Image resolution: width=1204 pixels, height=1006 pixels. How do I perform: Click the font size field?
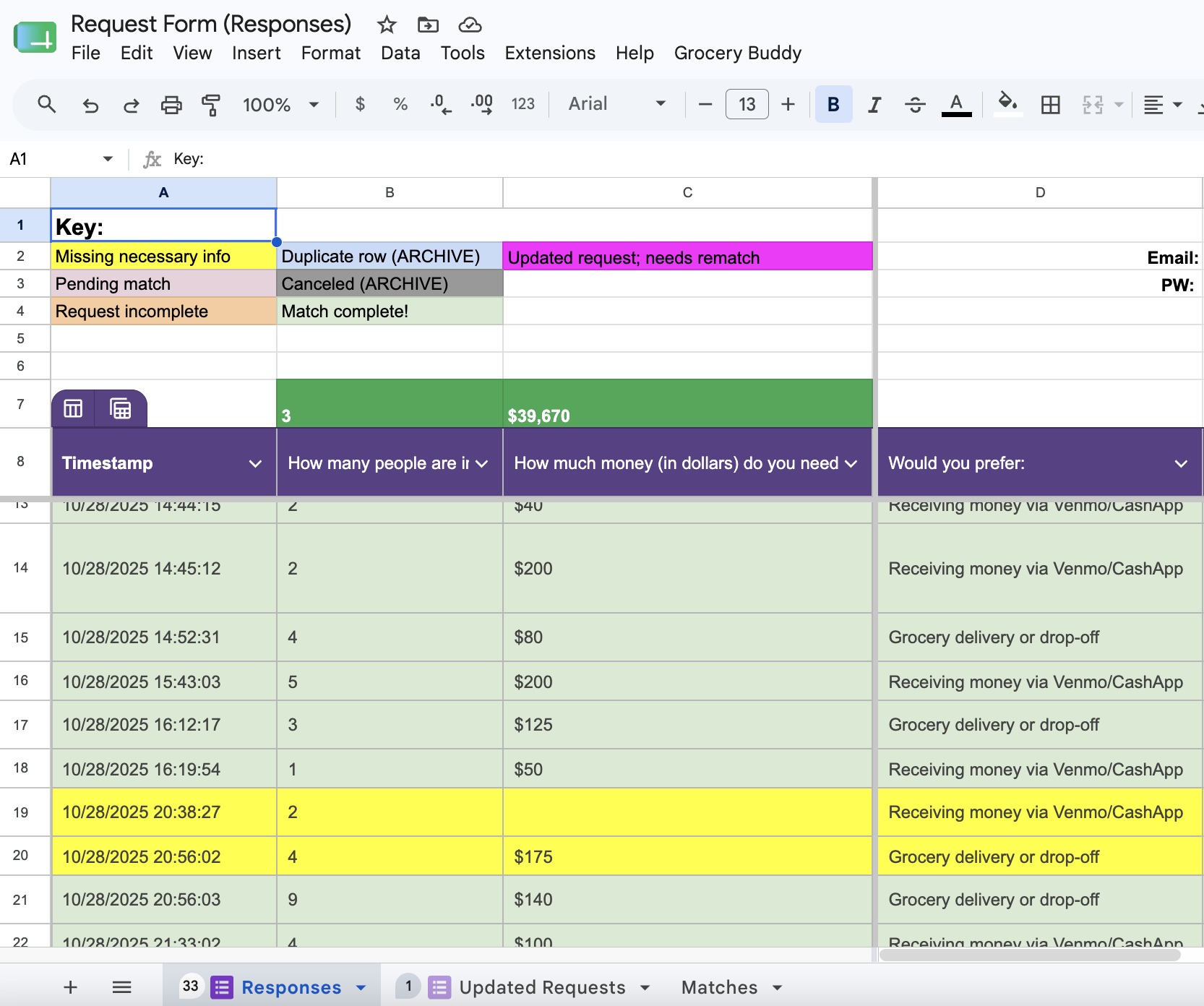(x=747, y=104)
